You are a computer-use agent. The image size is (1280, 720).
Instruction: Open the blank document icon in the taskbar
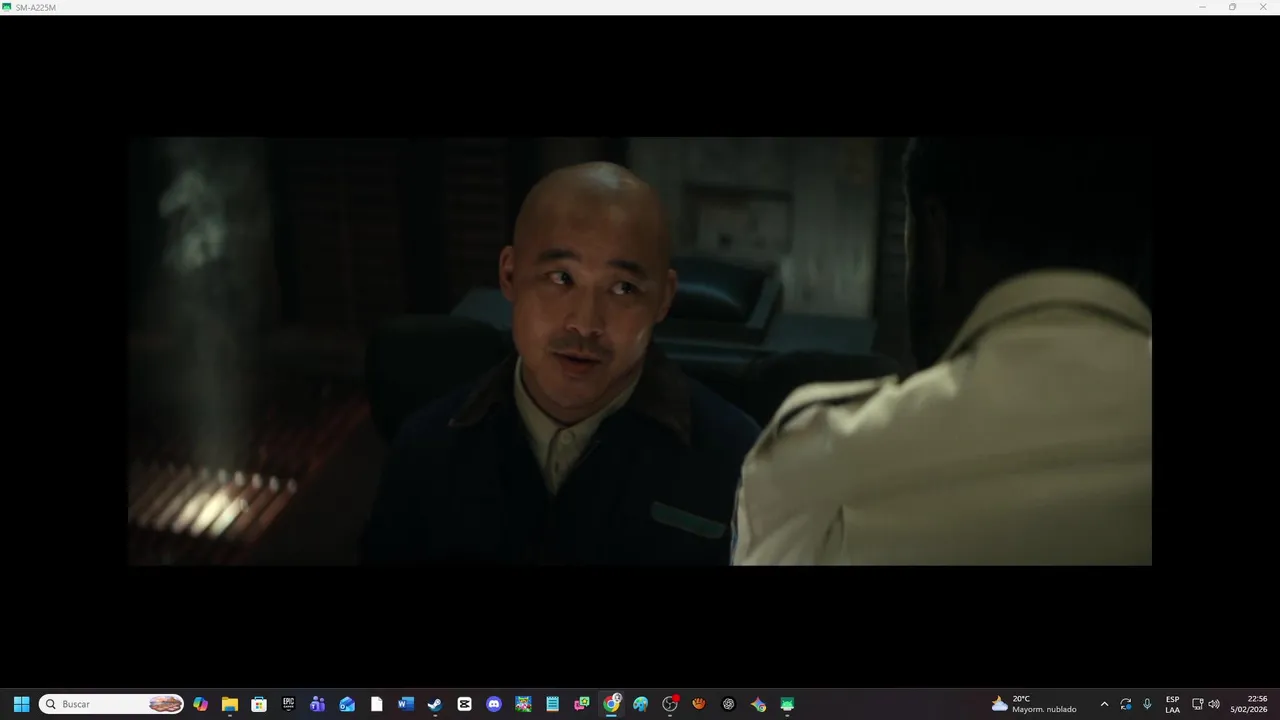pyautogui.click(x=376, y=704)
